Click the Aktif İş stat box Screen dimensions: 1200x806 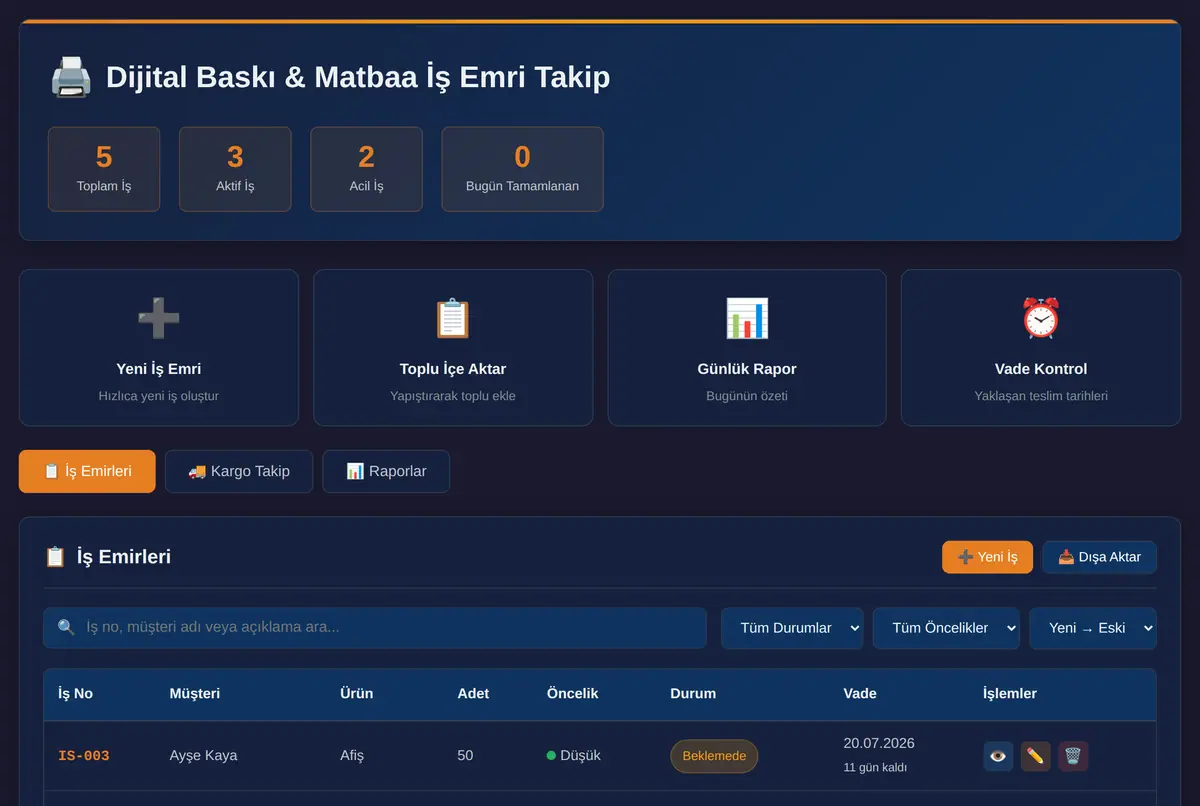235,169
